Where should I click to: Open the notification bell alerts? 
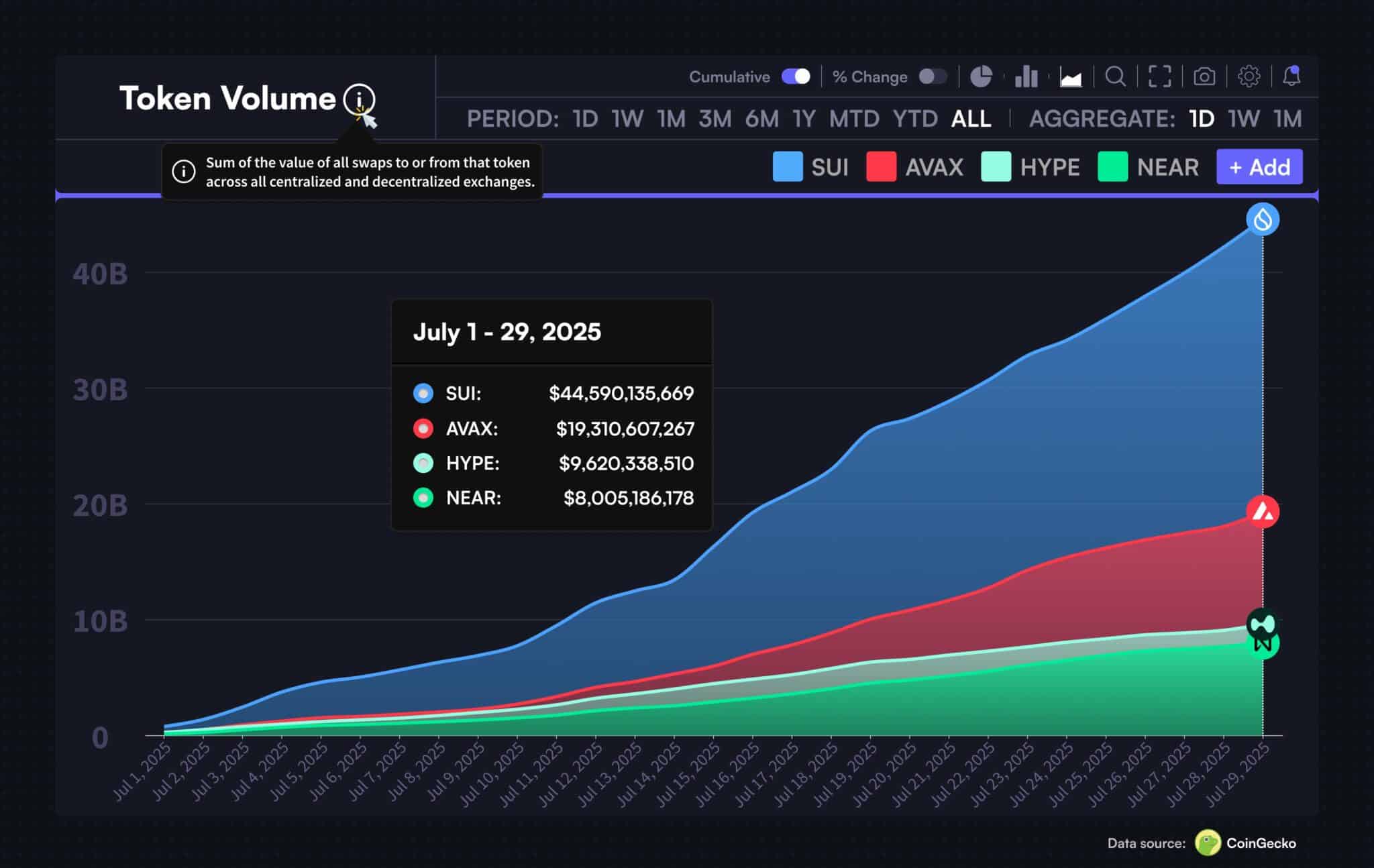point(1291,76)
